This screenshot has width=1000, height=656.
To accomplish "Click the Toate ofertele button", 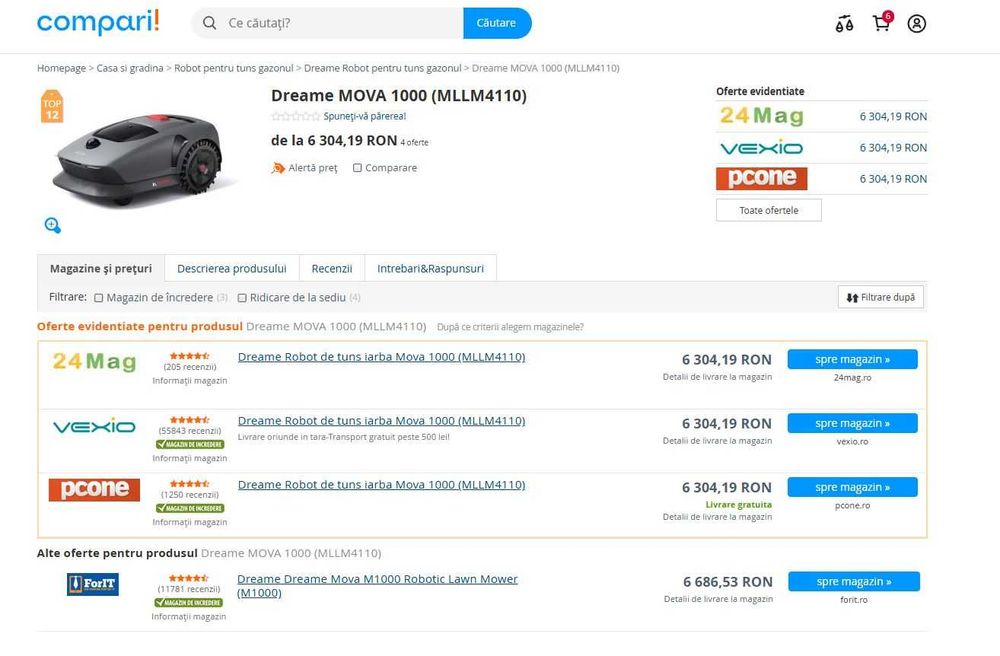I will 768,210.
